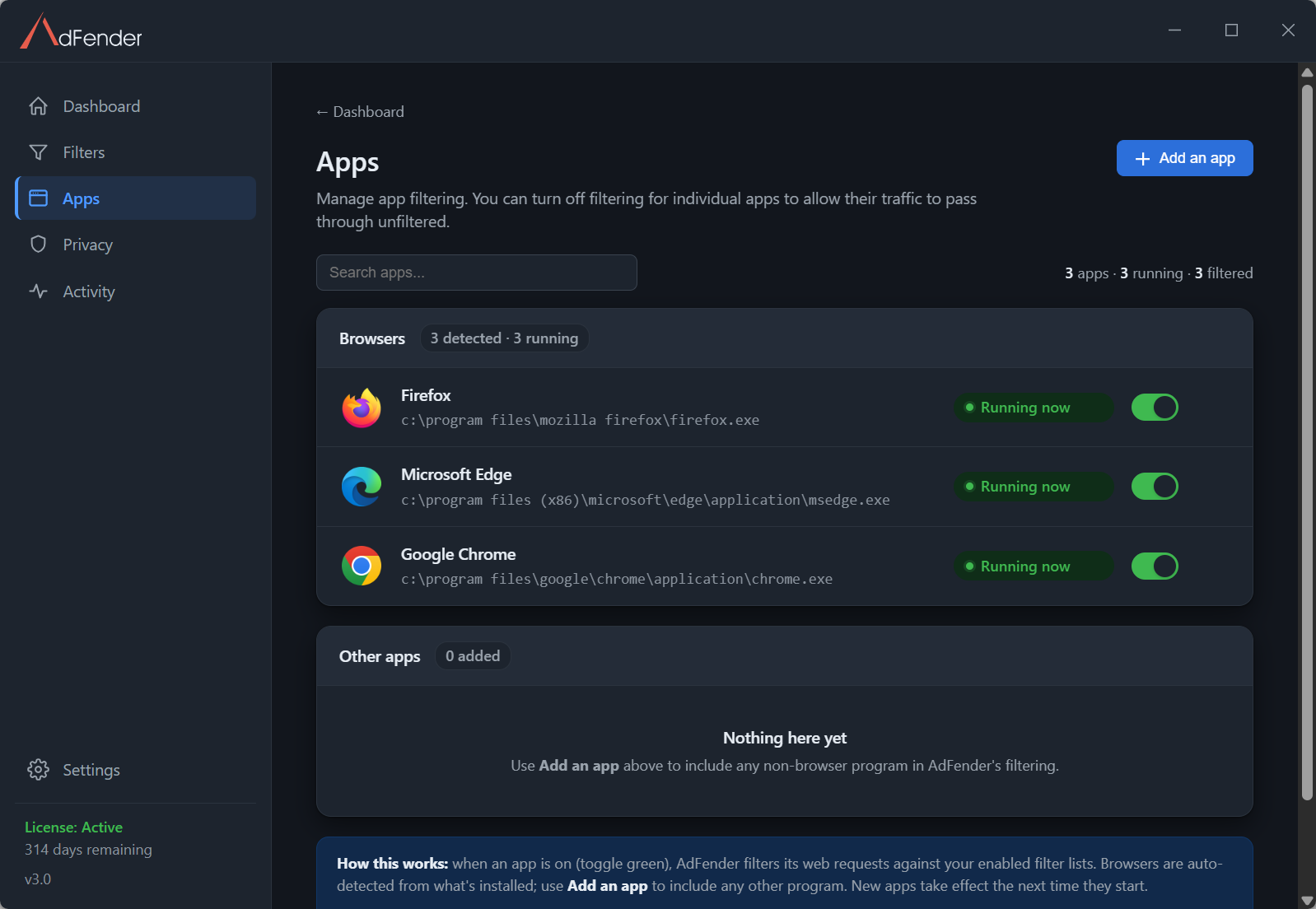Viewport: 1316px width, 909px height.
Task: Open Settings from the sidebar
Action: point(135,770)
